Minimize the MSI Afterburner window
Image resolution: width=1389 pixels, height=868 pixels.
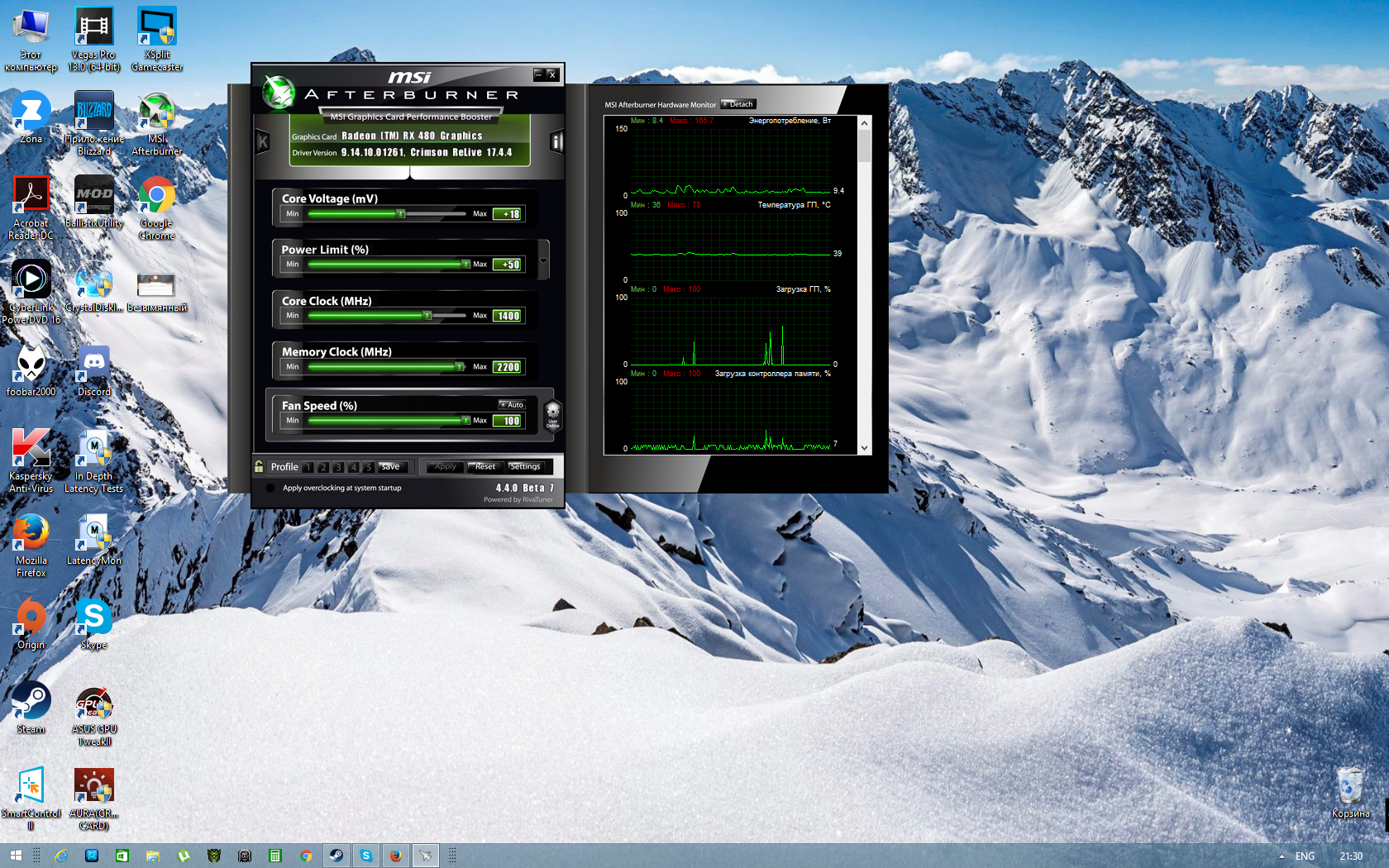coord(538,74)
